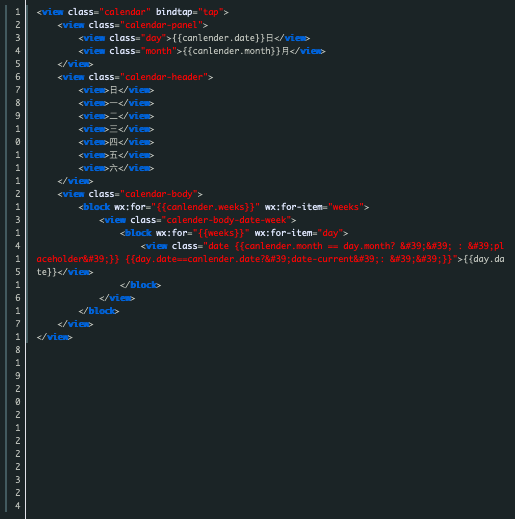Select the "month" class string
Image resolution: width=515 pixels, height=519 pixels.
click(x=159, y=51)
